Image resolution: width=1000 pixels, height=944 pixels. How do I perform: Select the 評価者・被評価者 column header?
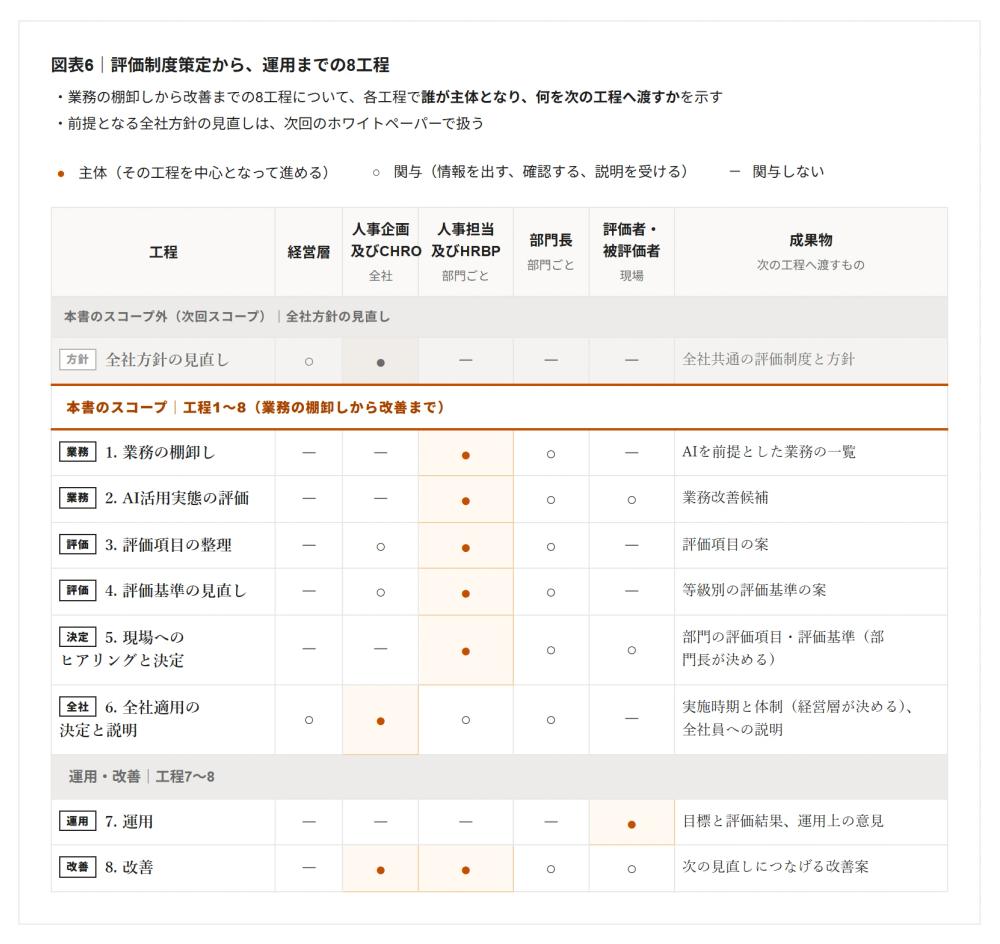[x=631, y=252]
